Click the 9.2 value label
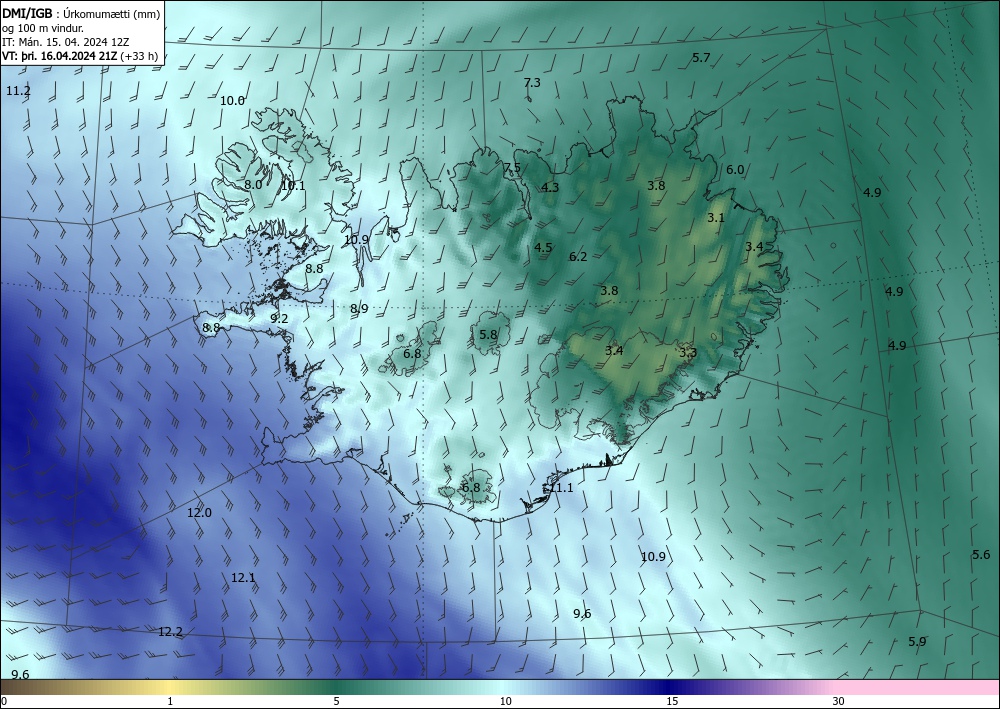 pyautogui.click(x=279, y=319)
